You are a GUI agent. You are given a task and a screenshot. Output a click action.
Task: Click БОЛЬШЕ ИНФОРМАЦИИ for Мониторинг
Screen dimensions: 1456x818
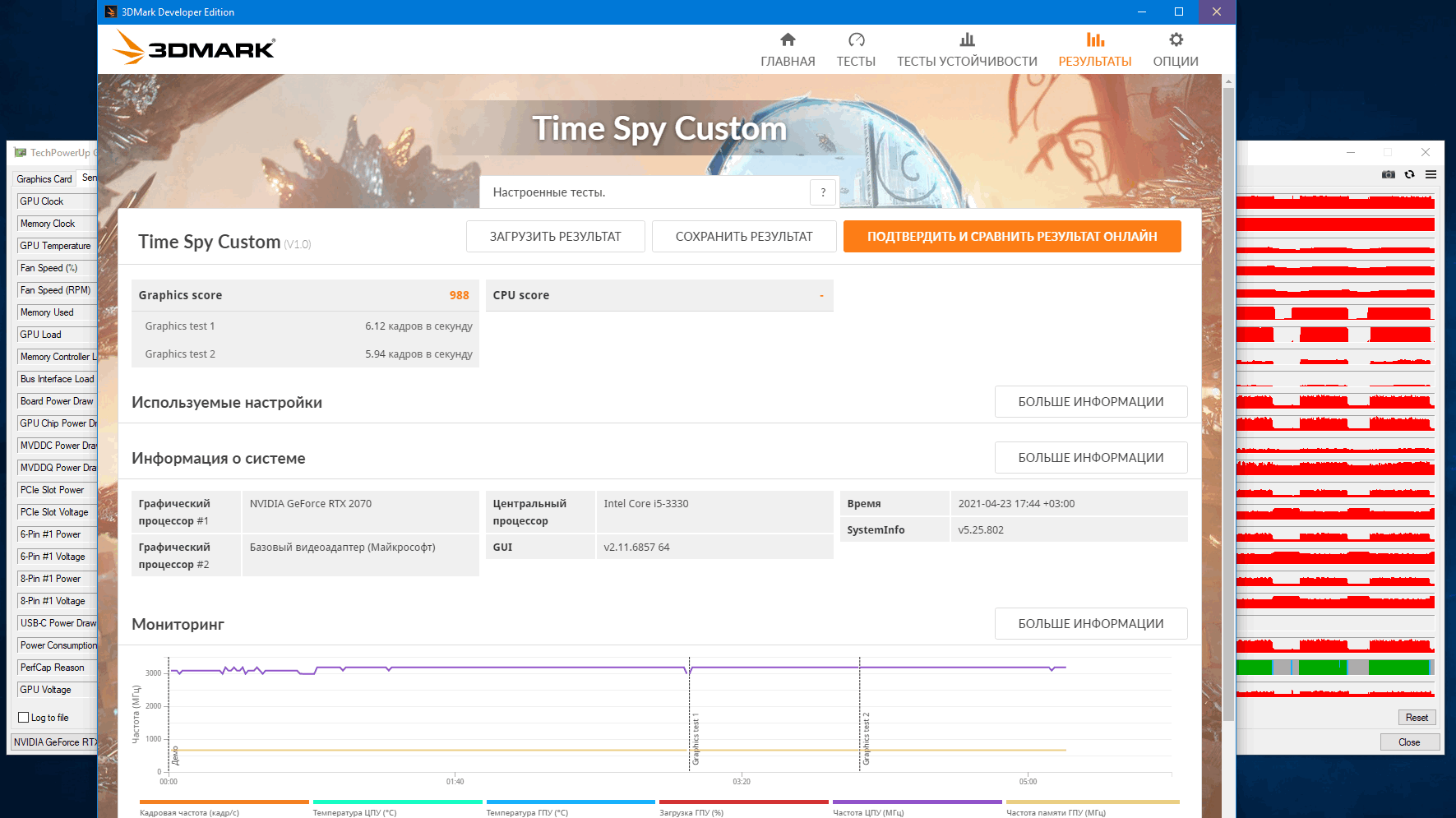(1091, 624)
